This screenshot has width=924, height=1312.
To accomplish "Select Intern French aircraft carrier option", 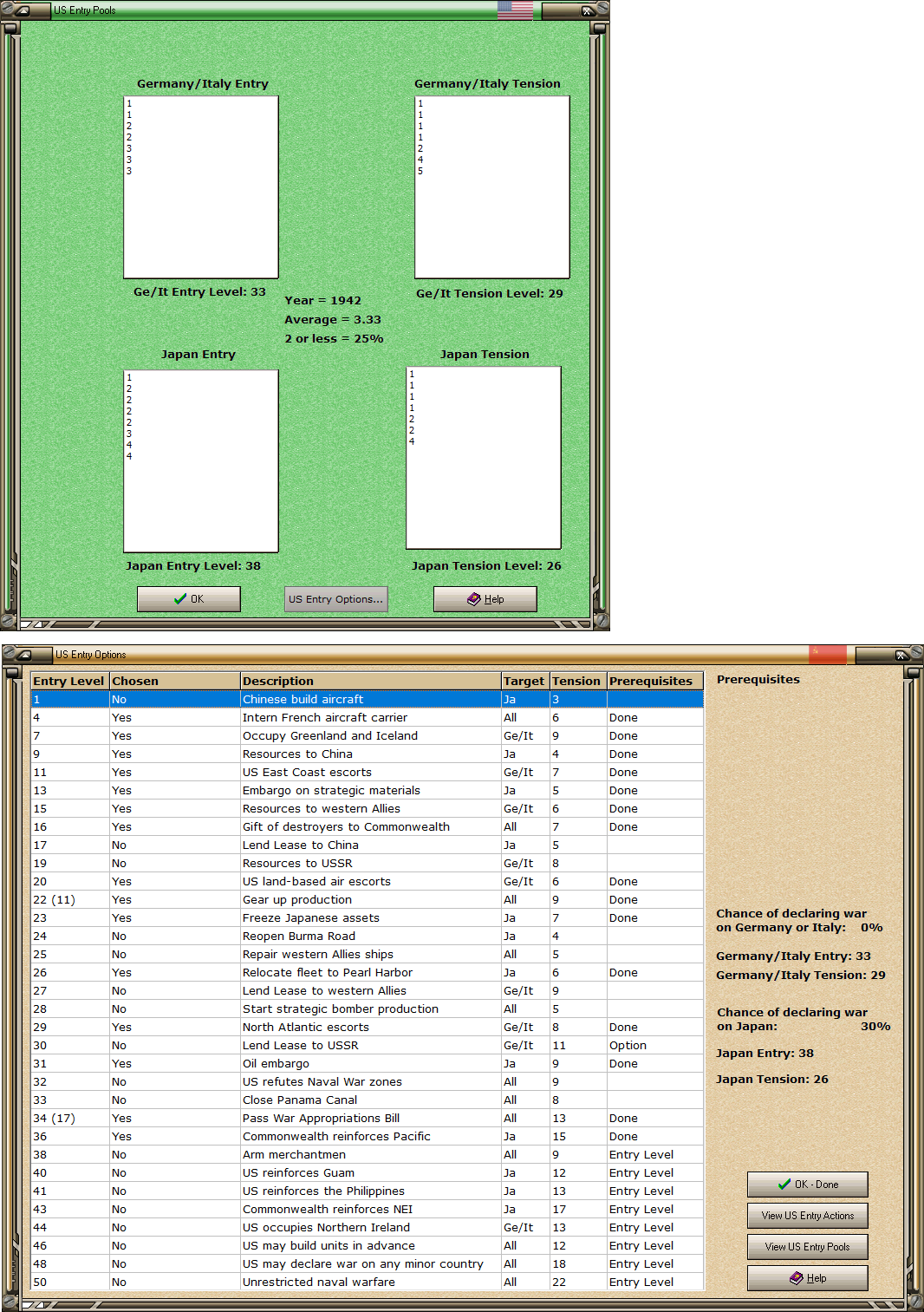I will [367, 717].
